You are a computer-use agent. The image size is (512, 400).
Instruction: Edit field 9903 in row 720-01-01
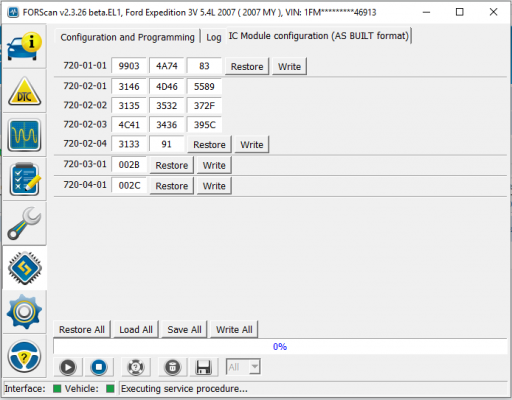point(129,66)
